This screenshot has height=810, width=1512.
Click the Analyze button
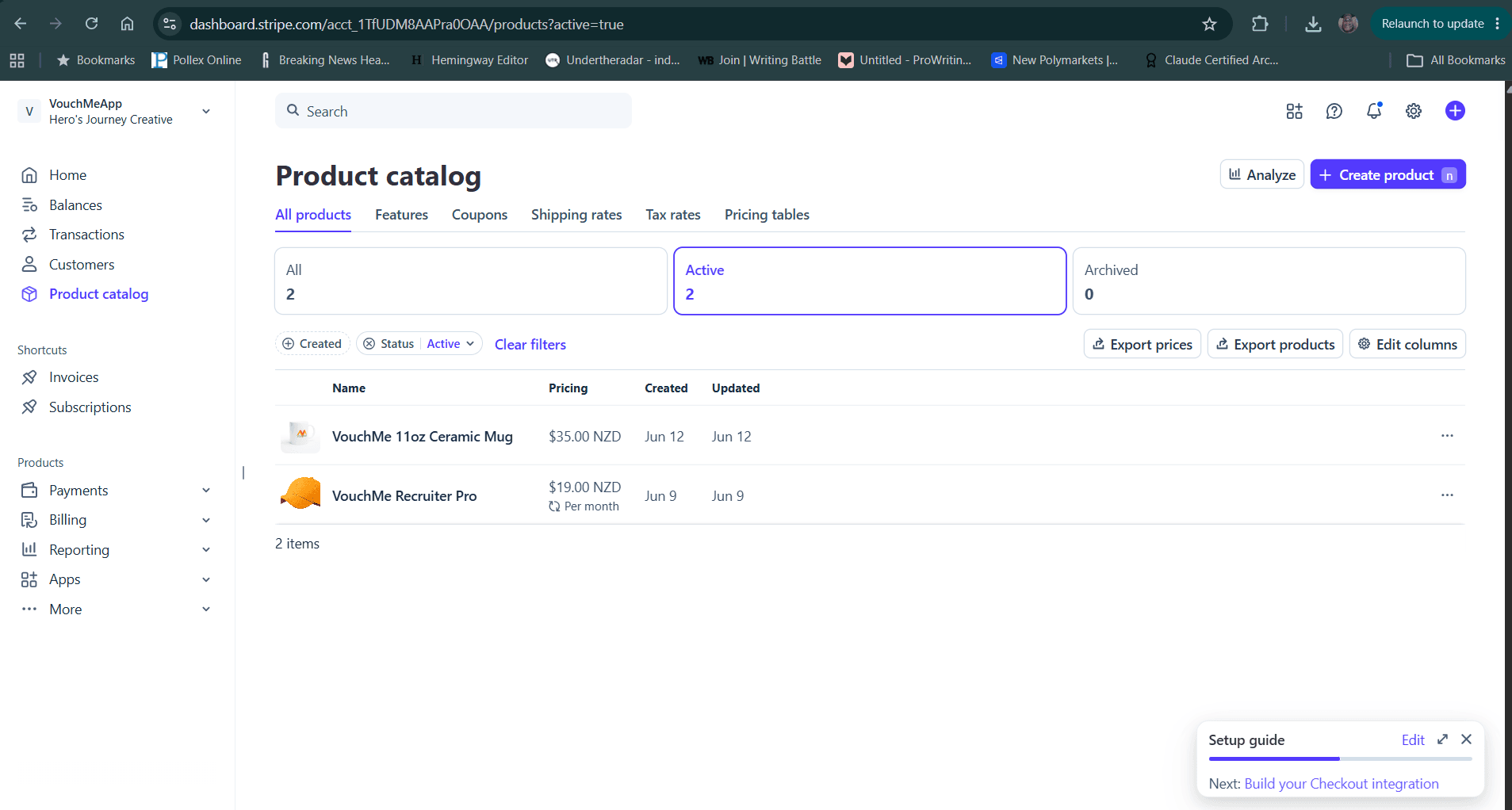point(1261,174)
